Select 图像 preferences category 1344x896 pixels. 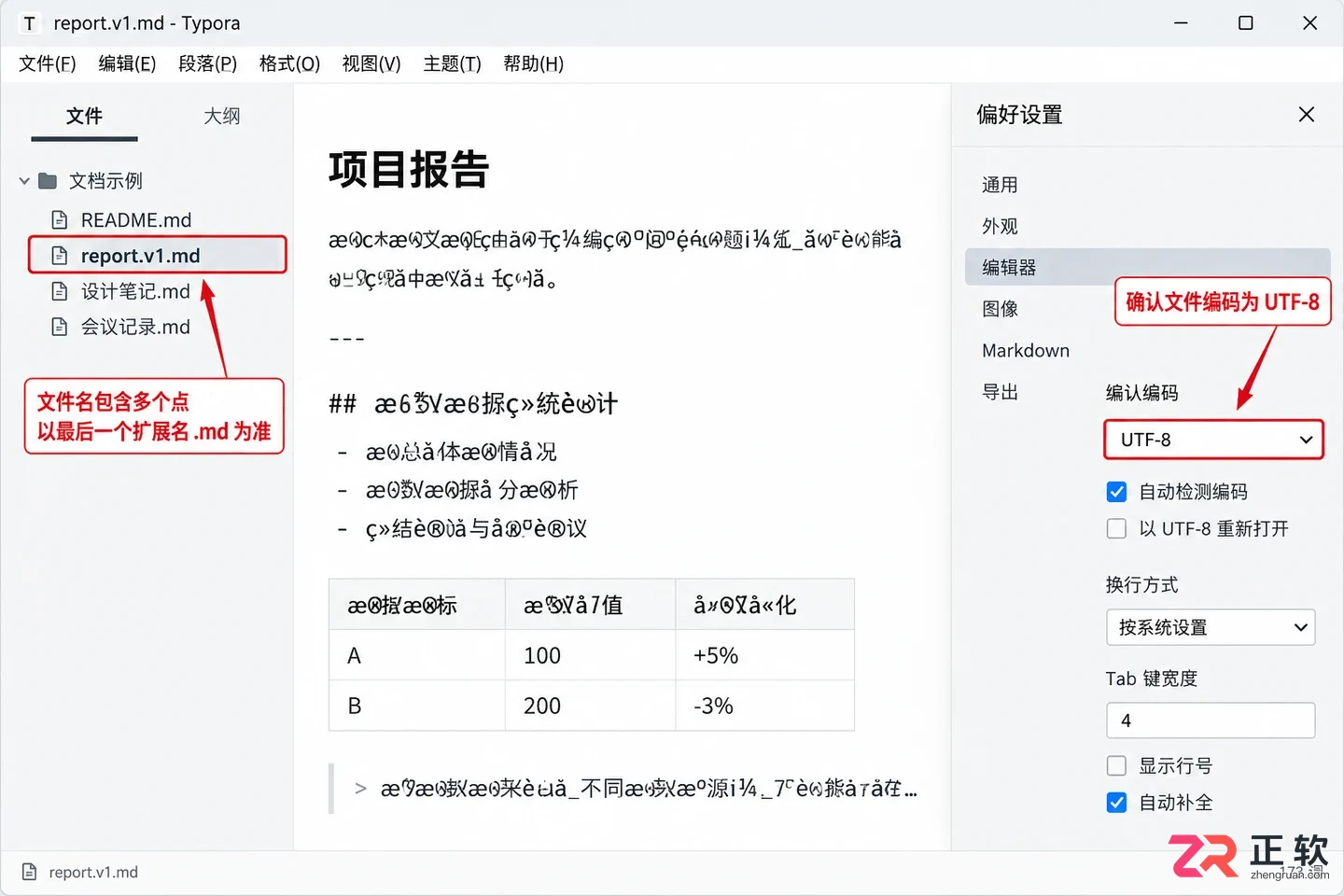[1000, 309]
